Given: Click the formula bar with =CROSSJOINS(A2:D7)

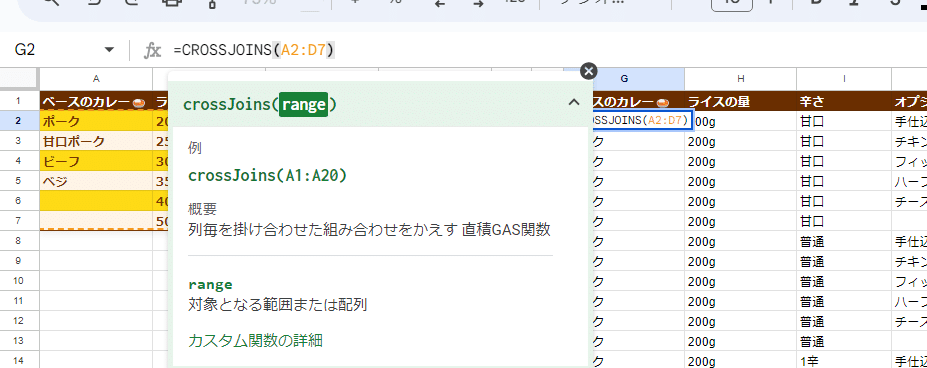Looking at the screenshot, I should [544, 50].
